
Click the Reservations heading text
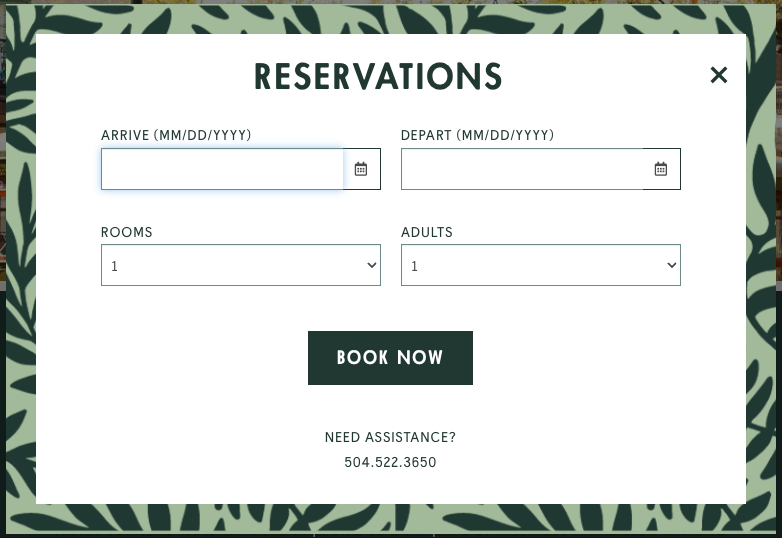(378, 77)
